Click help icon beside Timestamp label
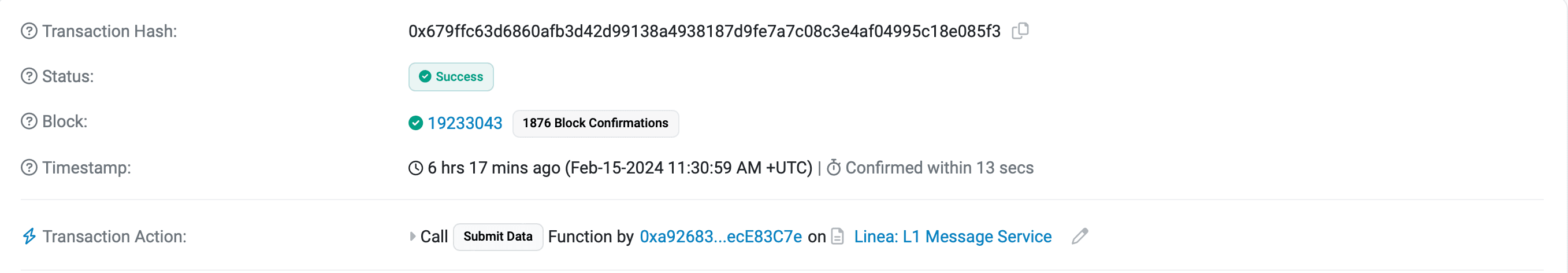Viewport: 1568px width, 273px height. tap(29, 168)
